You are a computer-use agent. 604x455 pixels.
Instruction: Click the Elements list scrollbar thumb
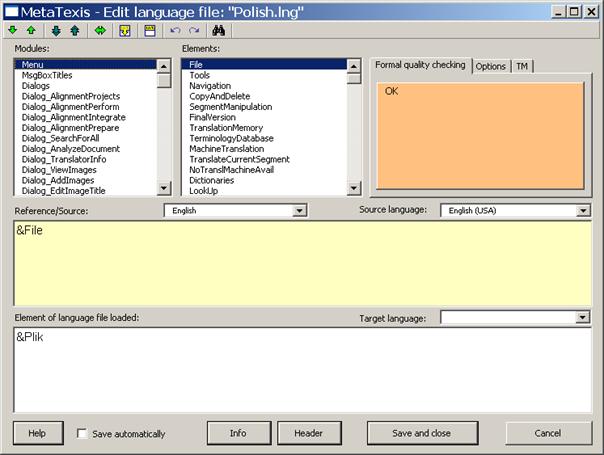[x=354, y=79]
